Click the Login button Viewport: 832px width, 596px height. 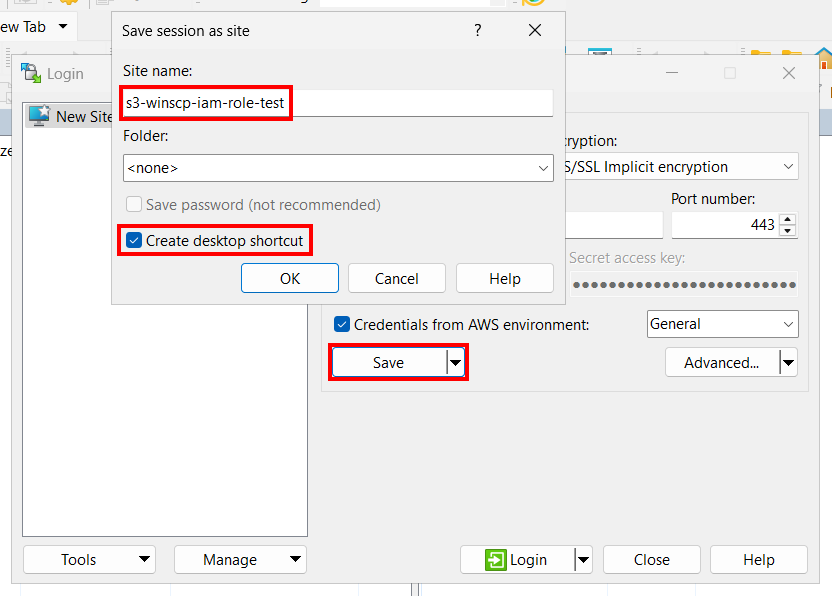[x=517, y=560]
